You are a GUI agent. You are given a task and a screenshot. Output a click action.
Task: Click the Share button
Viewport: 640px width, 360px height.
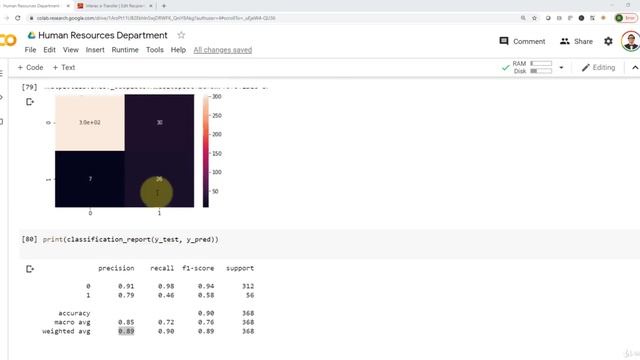[576, 41]
